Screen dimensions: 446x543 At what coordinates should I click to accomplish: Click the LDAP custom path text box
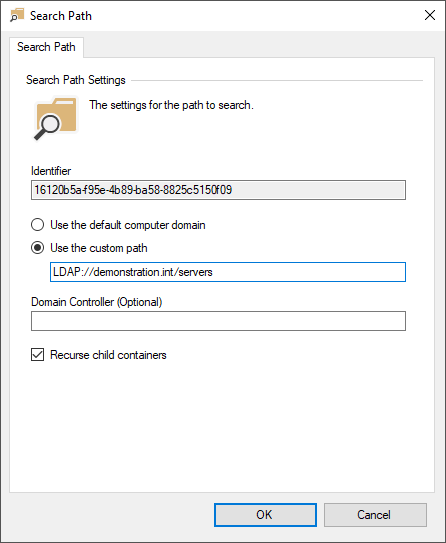(x=228, y=272)
